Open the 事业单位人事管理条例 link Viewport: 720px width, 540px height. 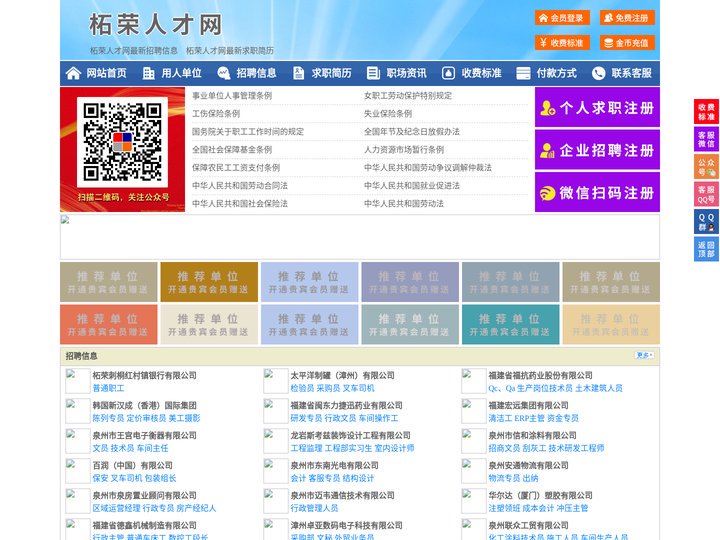click(232, 96)
